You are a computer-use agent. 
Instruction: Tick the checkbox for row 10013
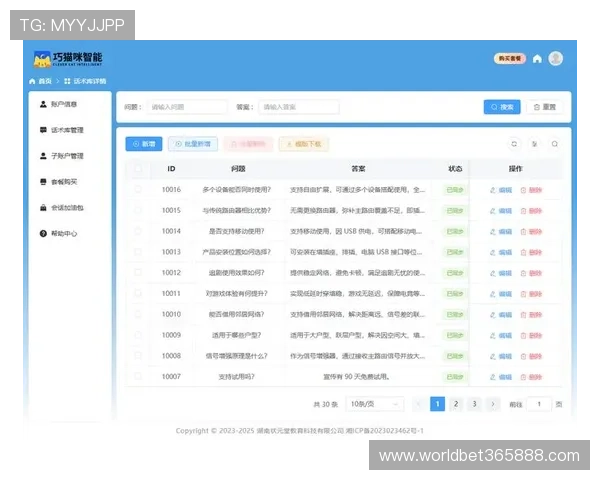pos(138,251)
